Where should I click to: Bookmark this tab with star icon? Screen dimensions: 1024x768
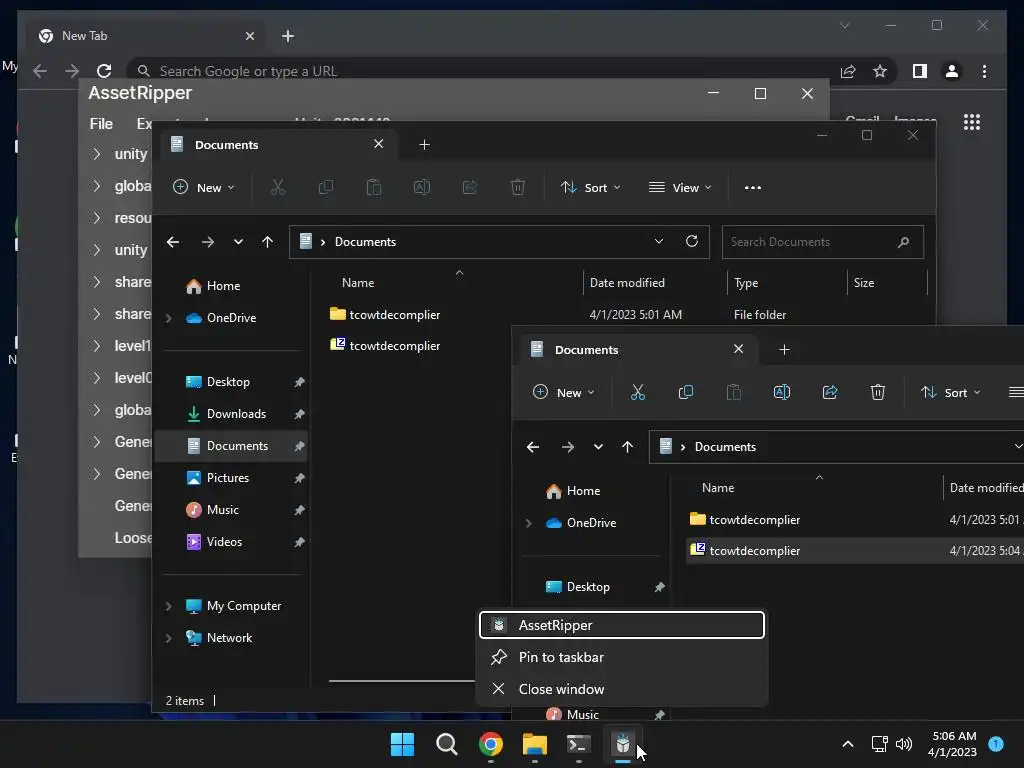pyautogui.click(x=880, y=71)
